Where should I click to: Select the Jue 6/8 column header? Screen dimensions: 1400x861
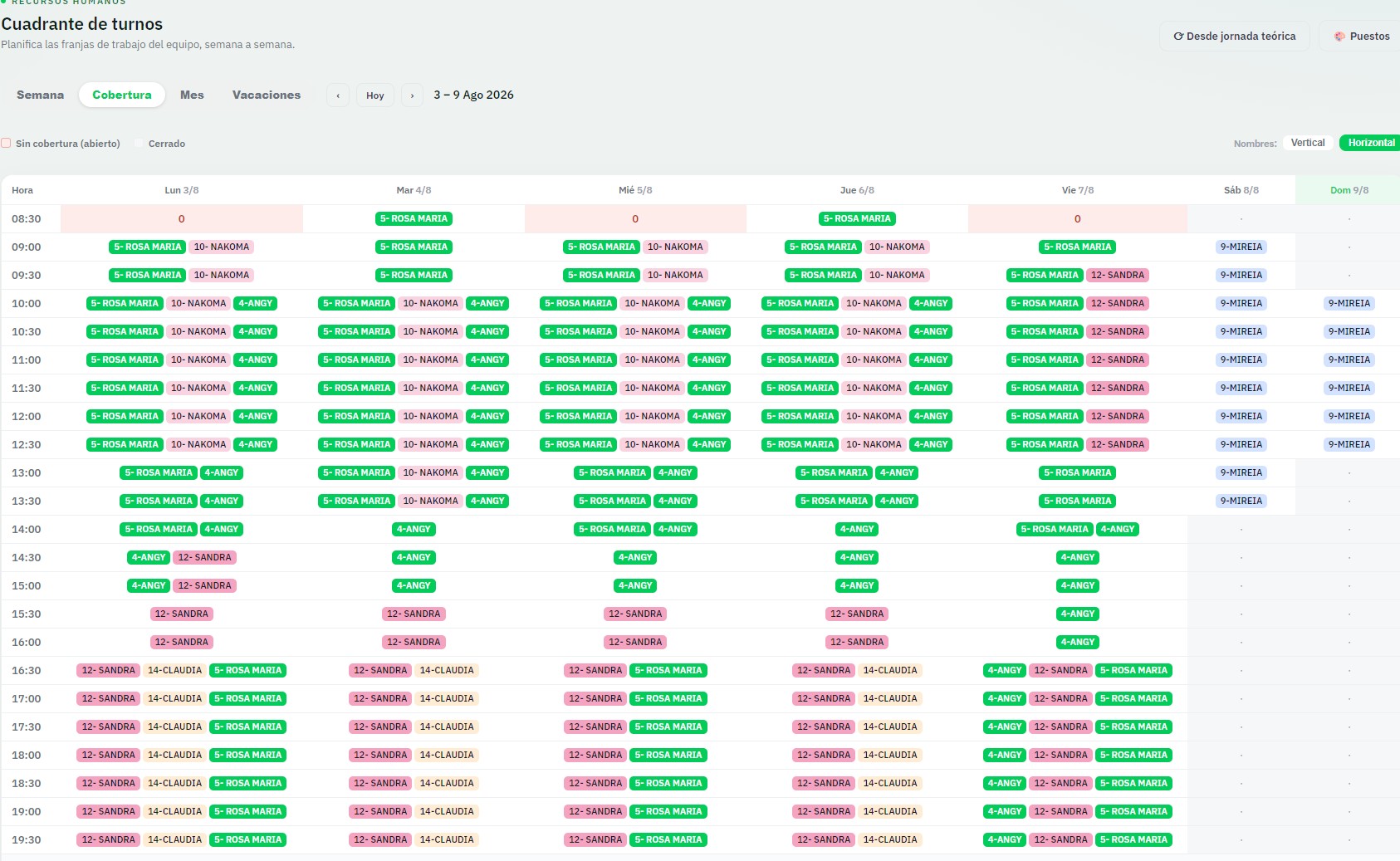[857, 190]
